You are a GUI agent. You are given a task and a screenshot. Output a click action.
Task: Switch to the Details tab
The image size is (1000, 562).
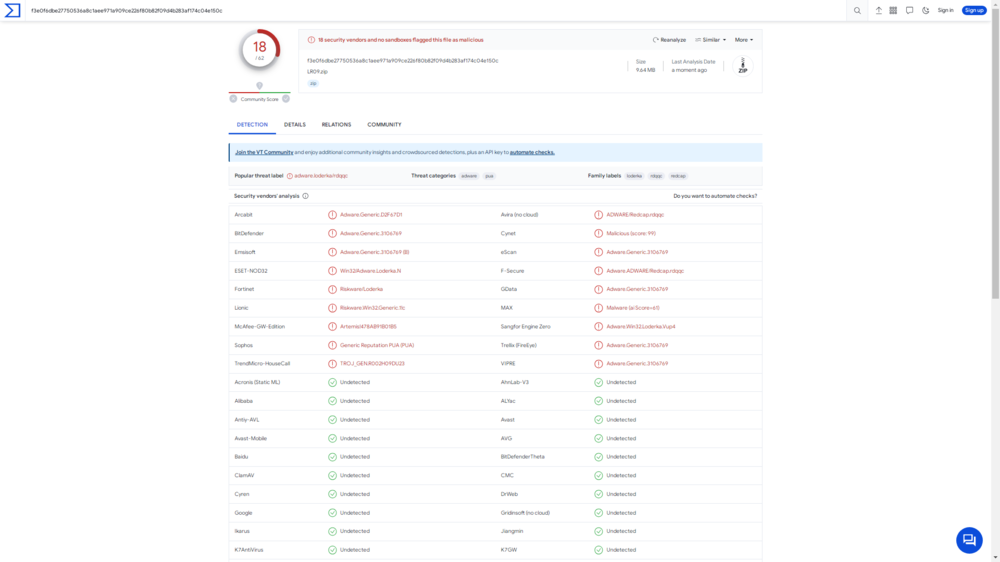point(295,125)
